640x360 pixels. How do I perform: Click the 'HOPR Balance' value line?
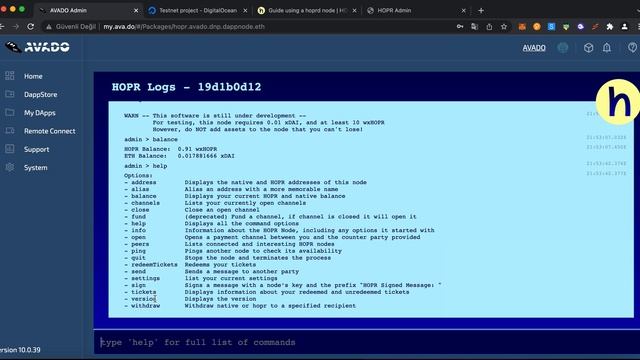click(171, 149)
